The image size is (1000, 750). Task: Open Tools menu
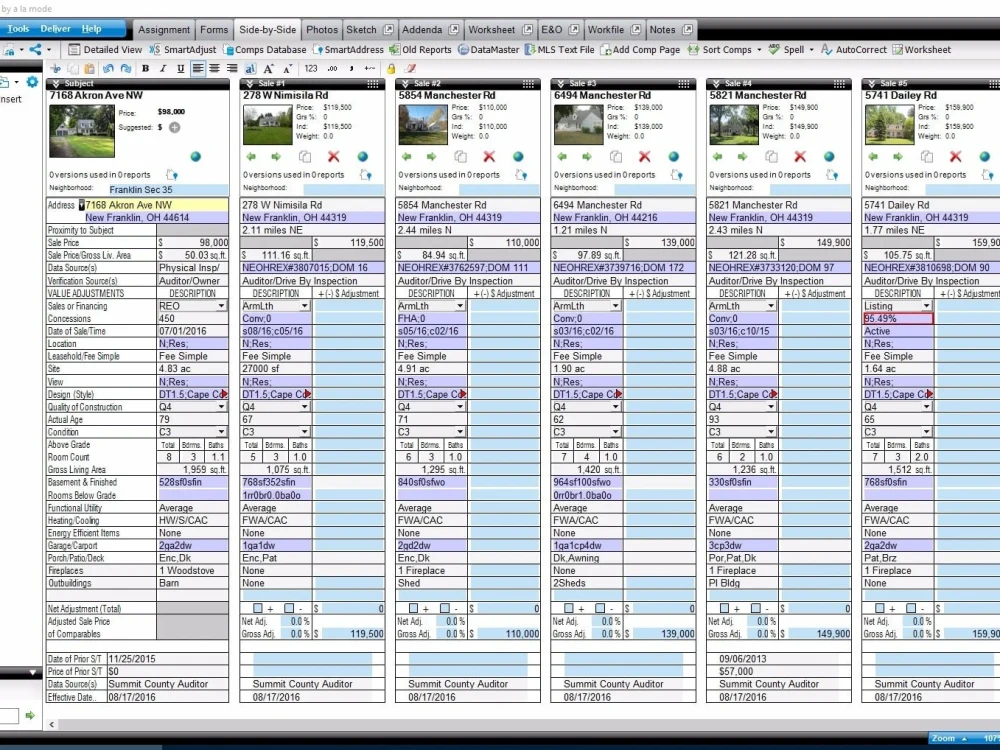pyautogui.click(x=18, y=29)
